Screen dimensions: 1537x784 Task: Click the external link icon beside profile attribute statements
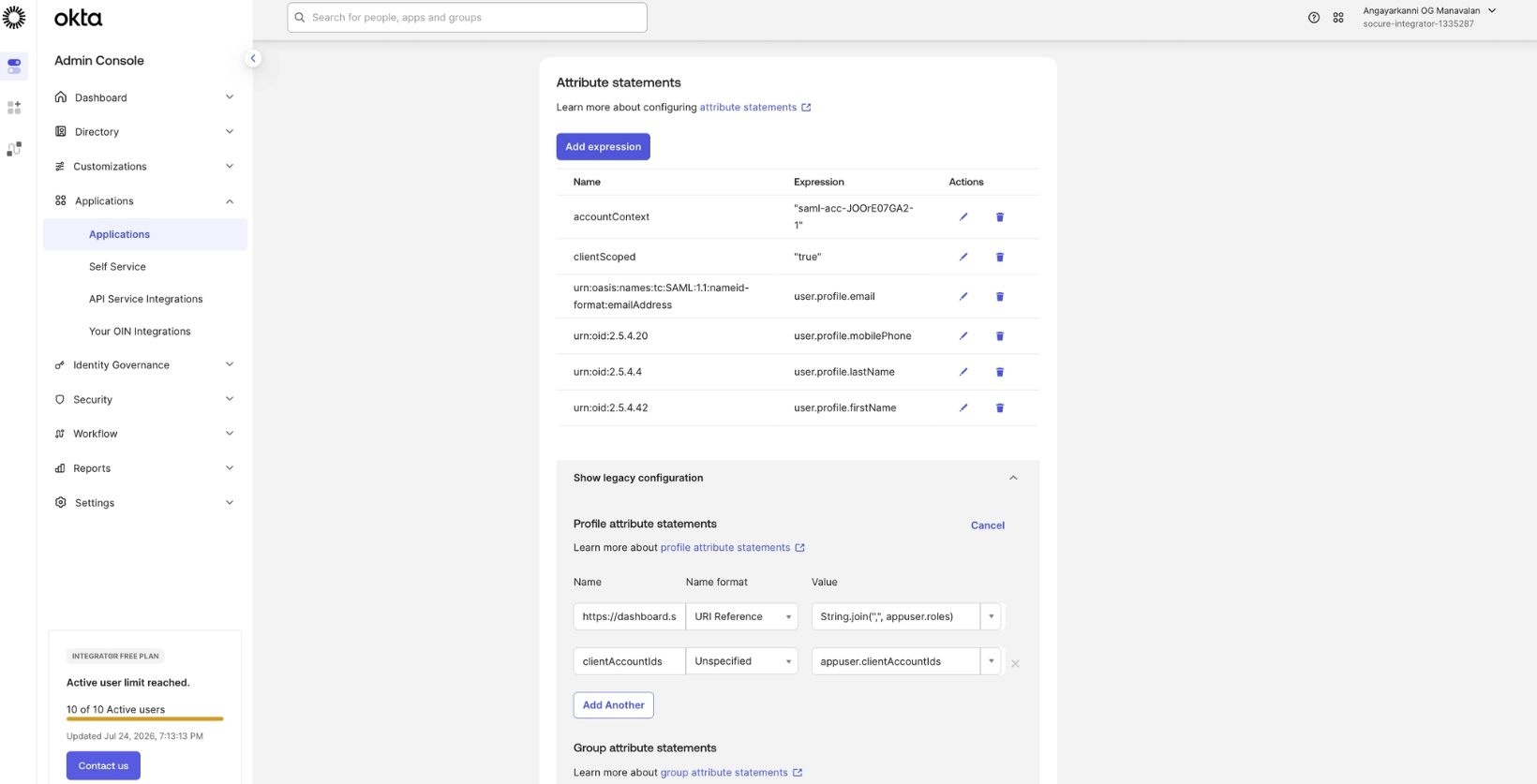point(799,548)
